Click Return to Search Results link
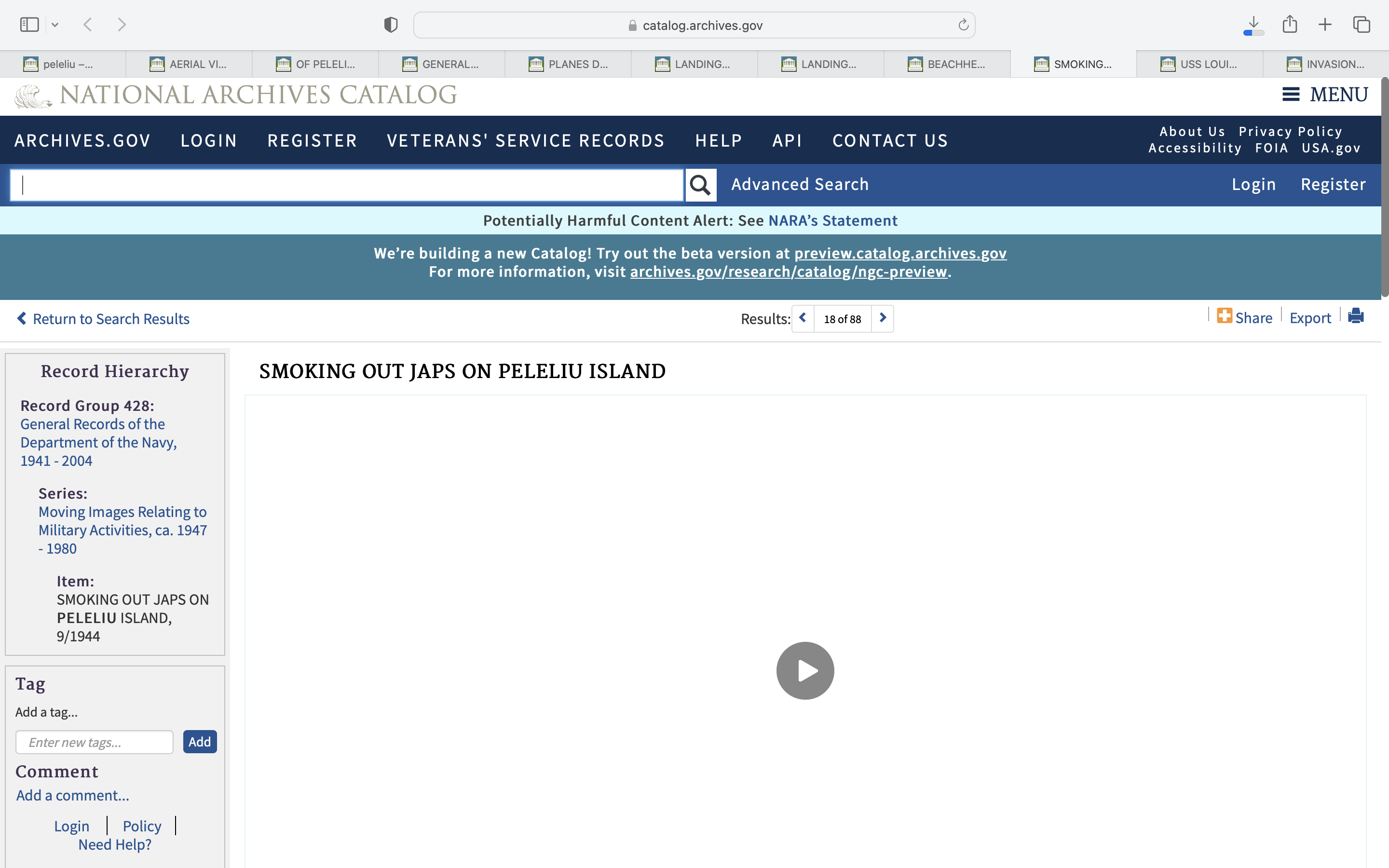1389x868 pixels. (103, 319)
